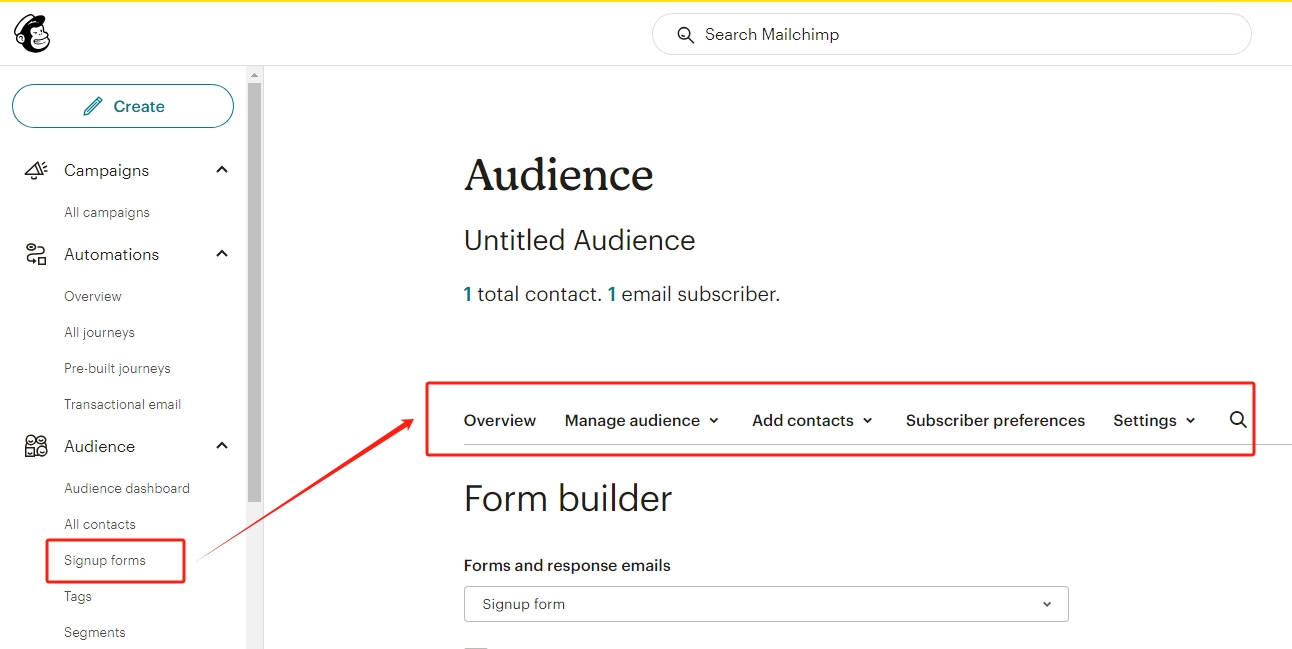1292x649 pixels.
Task: Click the 'Form builder' heading
Action: pyautogui.click(x=568, y=498)
